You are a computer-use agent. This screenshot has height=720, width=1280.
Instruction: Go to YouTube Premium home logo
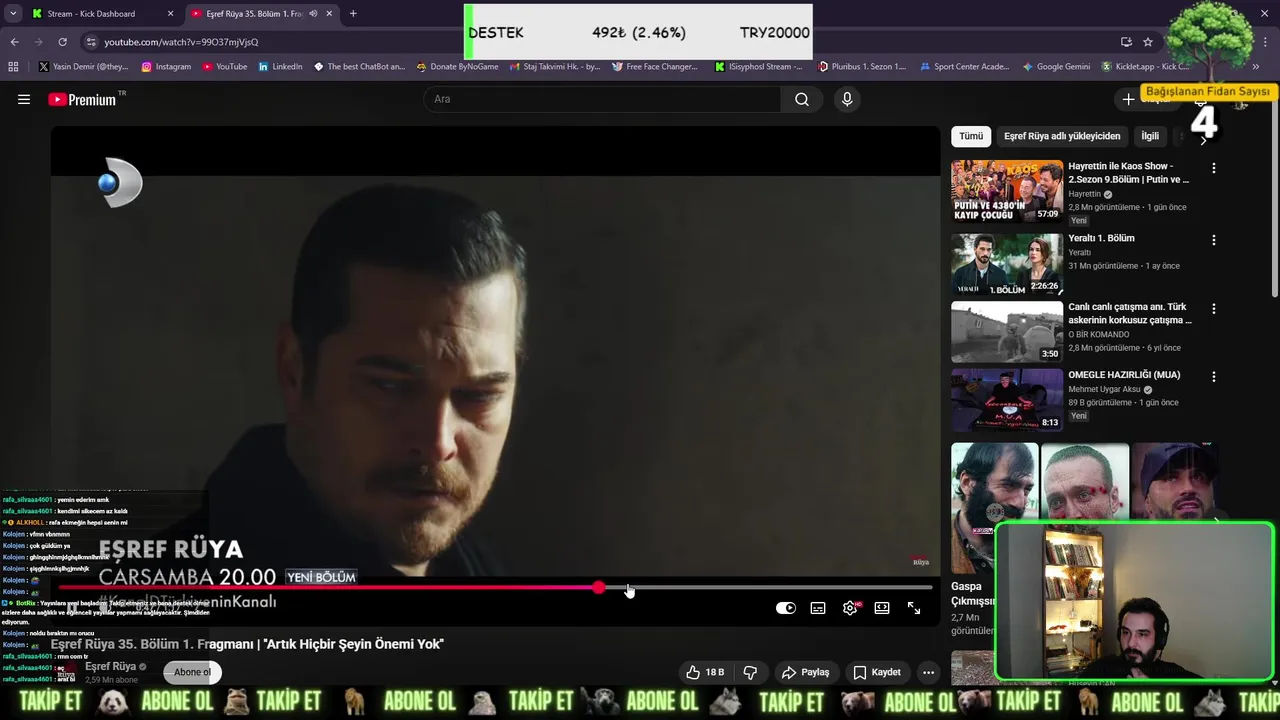(x=82, y=99)
